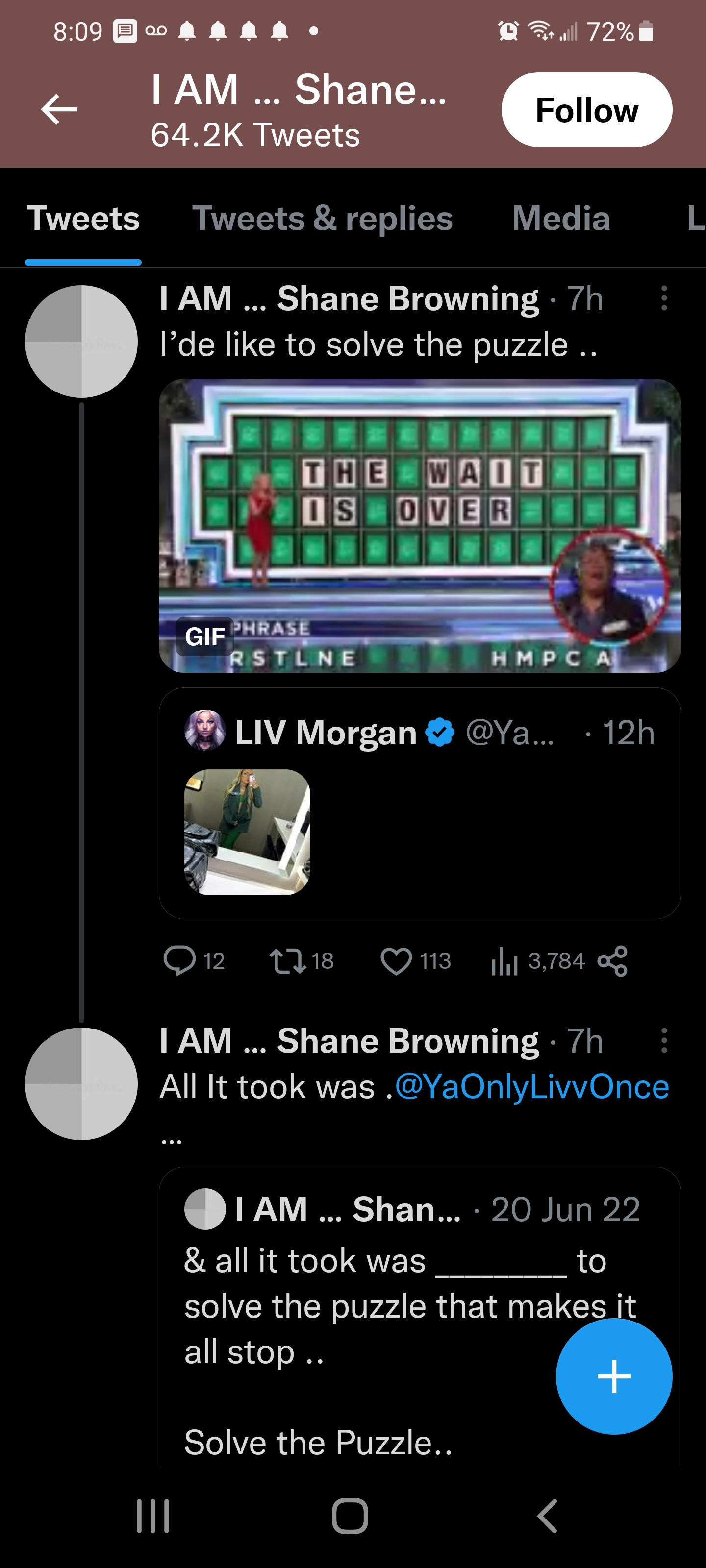This screenshot has width=706, height=1568.
Task: Open LIV Morgan's quoted tweet avatar
Action: pos(204,731)
